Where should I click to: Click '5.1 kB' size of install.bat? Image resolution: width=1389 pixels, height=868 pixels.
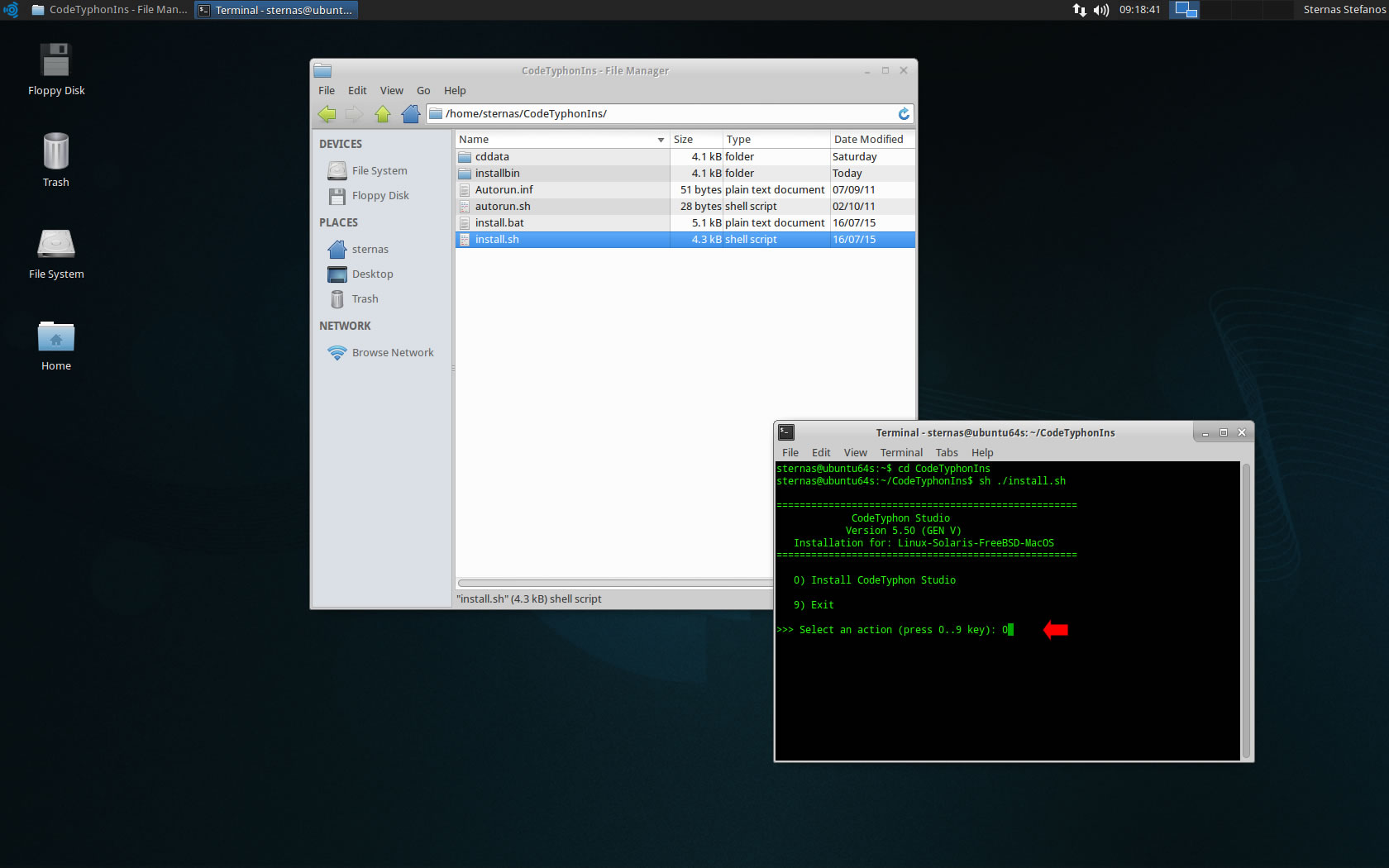pos(706,223)
